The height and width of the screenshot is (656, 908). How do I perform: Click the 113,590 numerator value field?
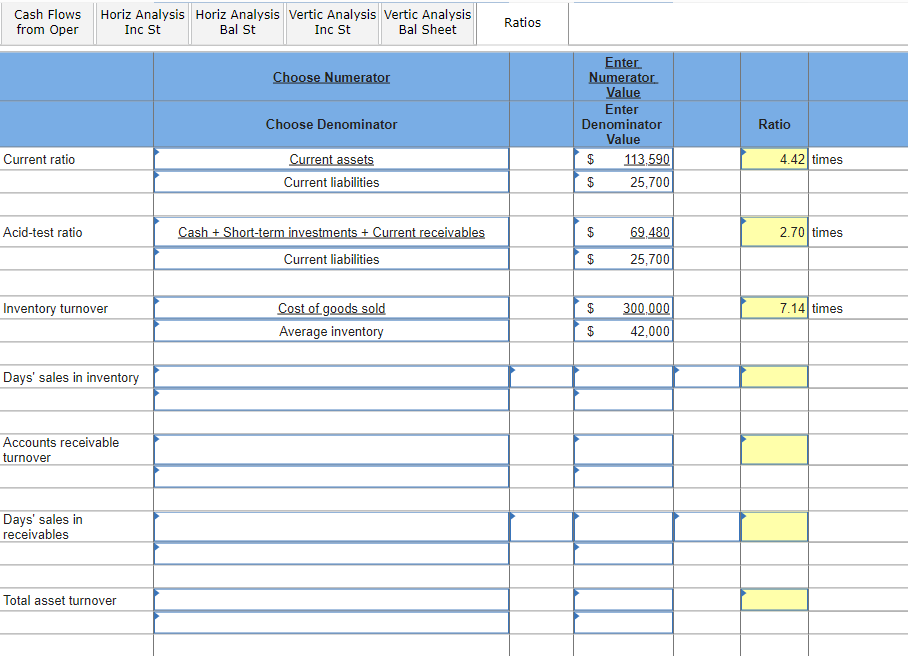click(x=624, y=159)
